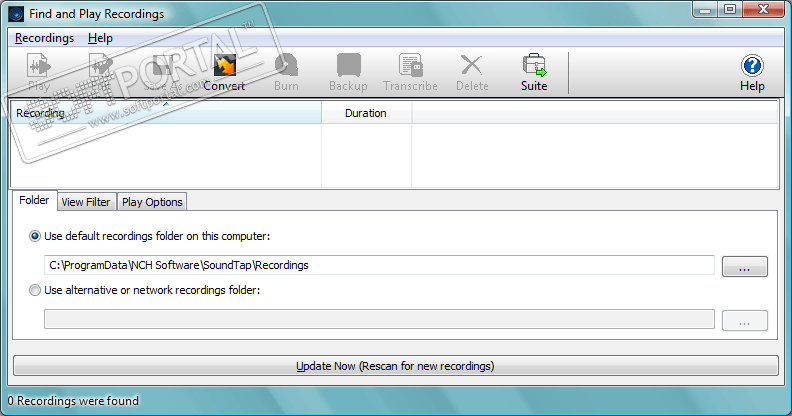Browse for the alternative network folder
The image size is (792, 416).
pyautogui.click(x=745, y=320)
